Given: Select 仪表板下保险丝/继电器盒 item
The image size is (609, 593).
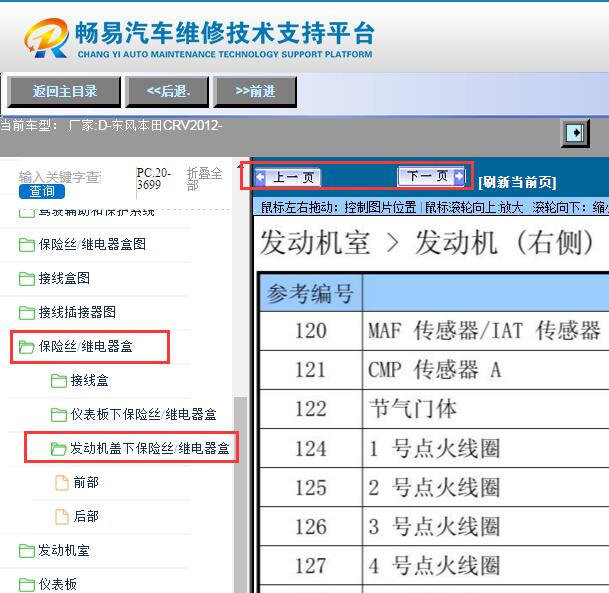Looking at the screenshot, I should (143, 414).
